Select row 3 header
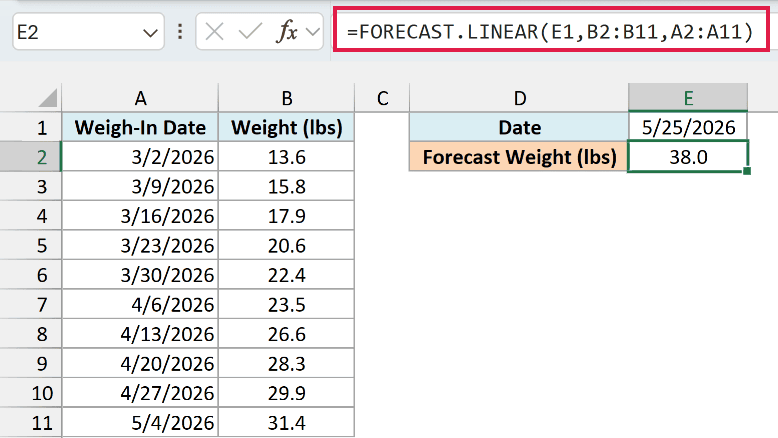The image size is (778, 438). tap(31, 187)
